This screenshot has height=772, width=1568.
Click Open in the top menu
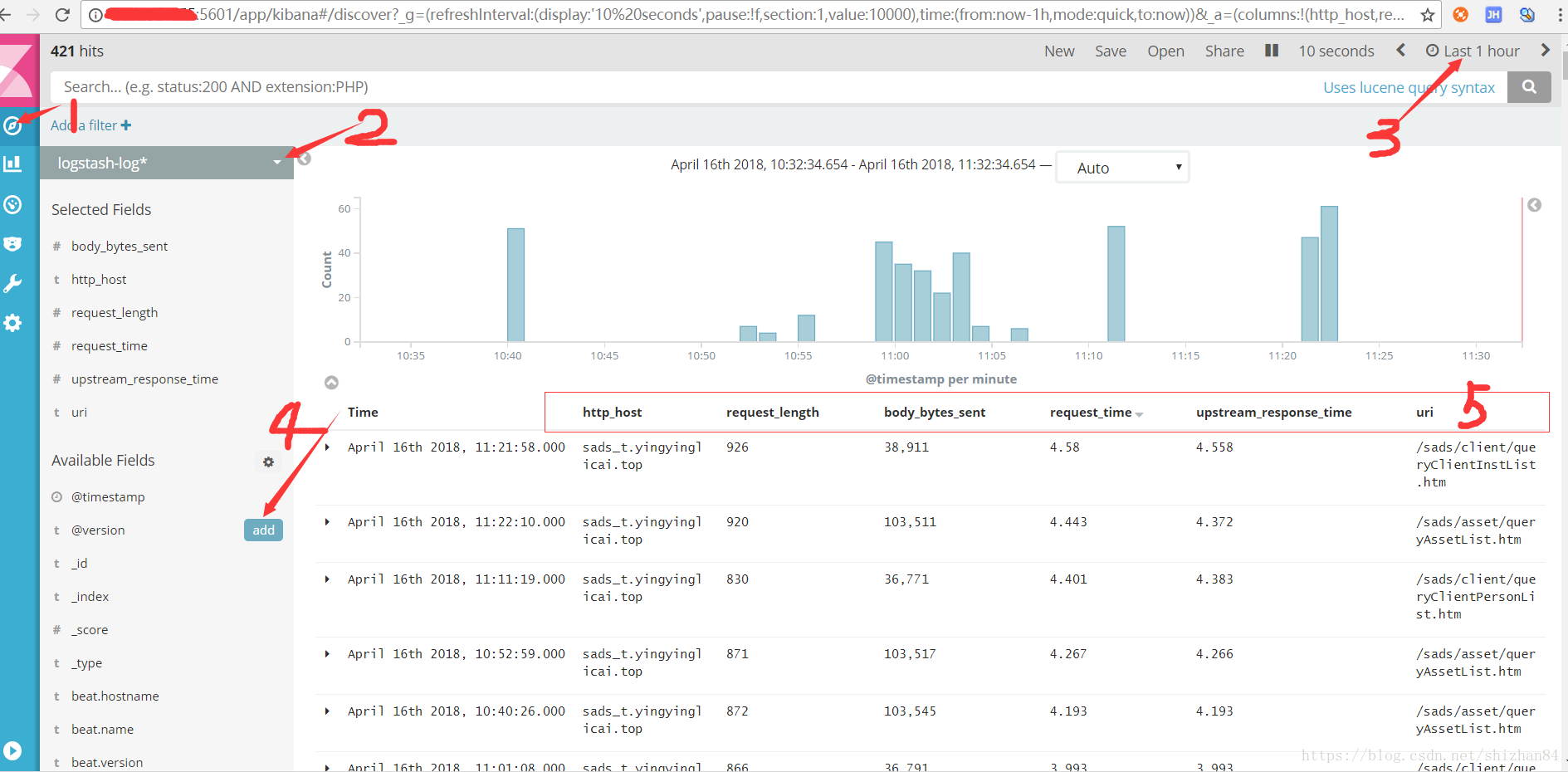tap(1165, 51)
